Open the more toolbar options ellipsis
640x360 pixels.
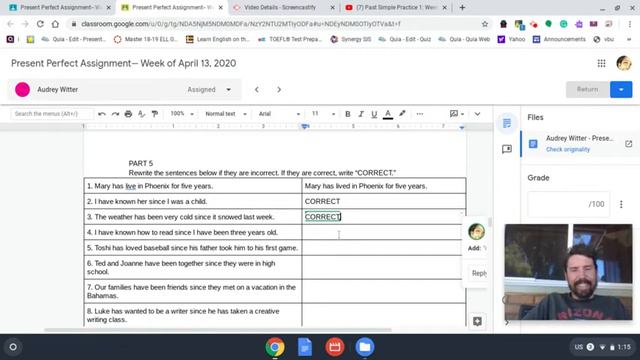tap(420, 114)
